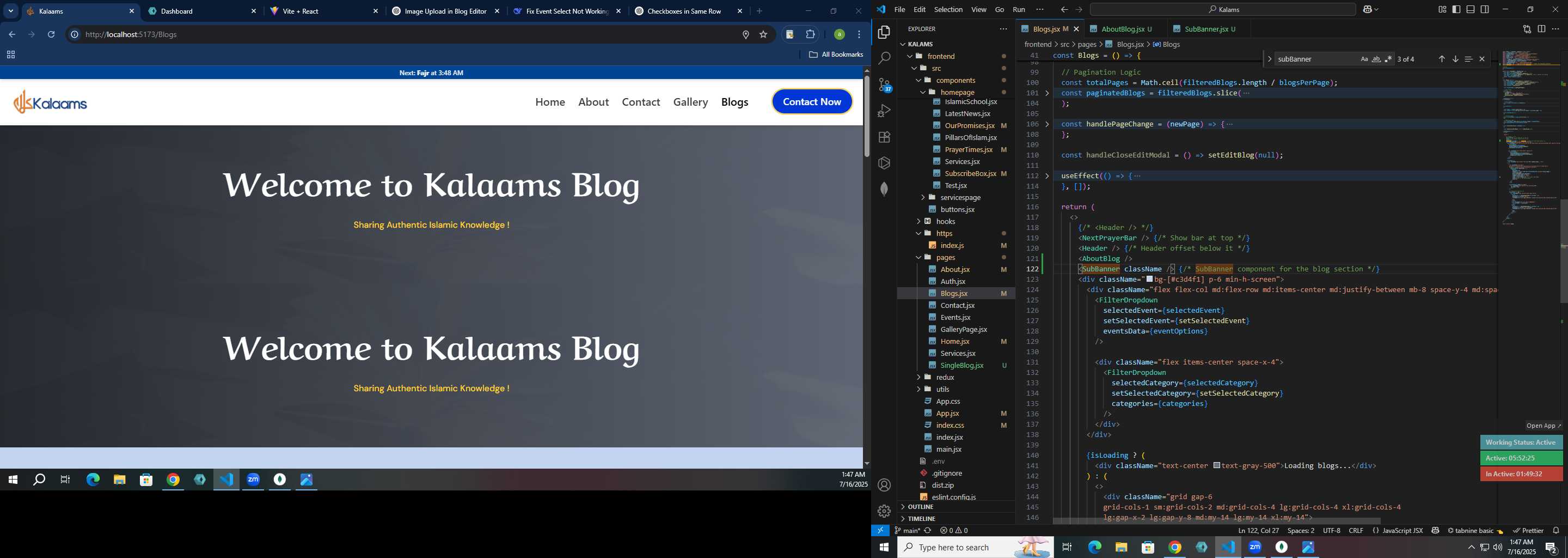Click the text-gray-500 color swatch on line 141
This screenshot has width=1568, height=558.
click(1216, 465)
